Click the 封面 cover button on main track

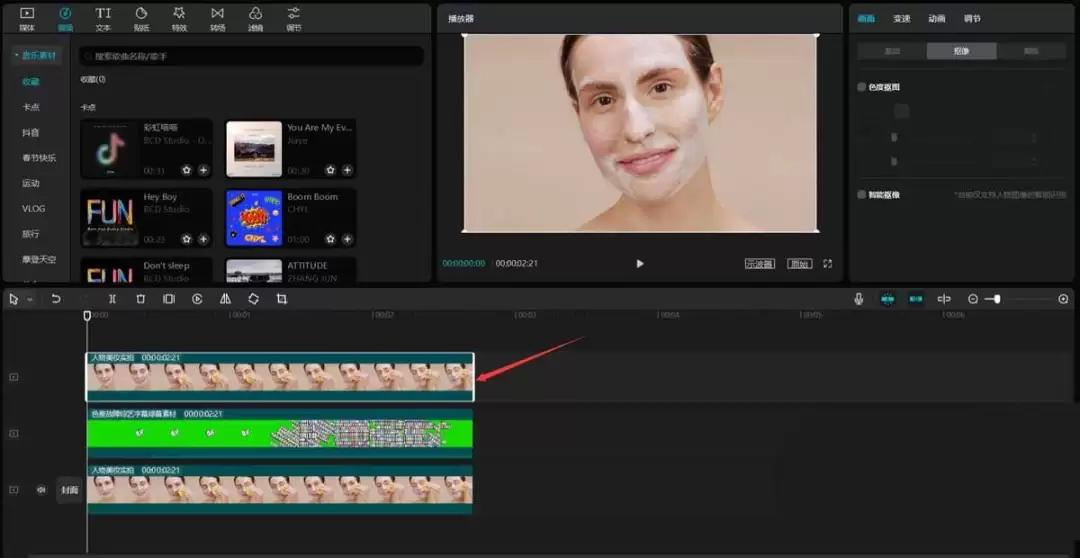click(69, 490)
